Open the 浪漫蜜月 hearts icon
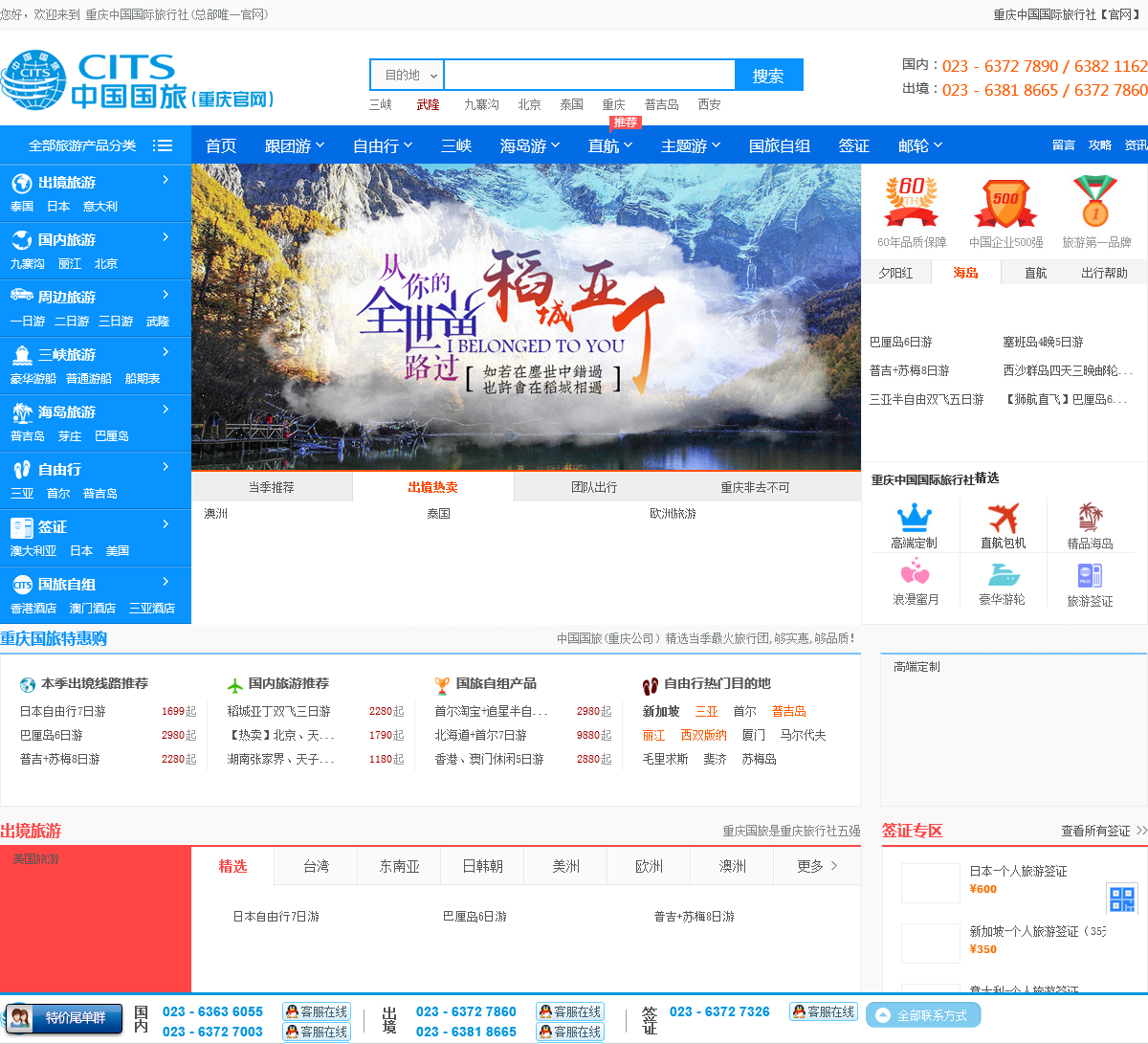The height and width of the screenshot is (1044, 1148). point(915,573)
